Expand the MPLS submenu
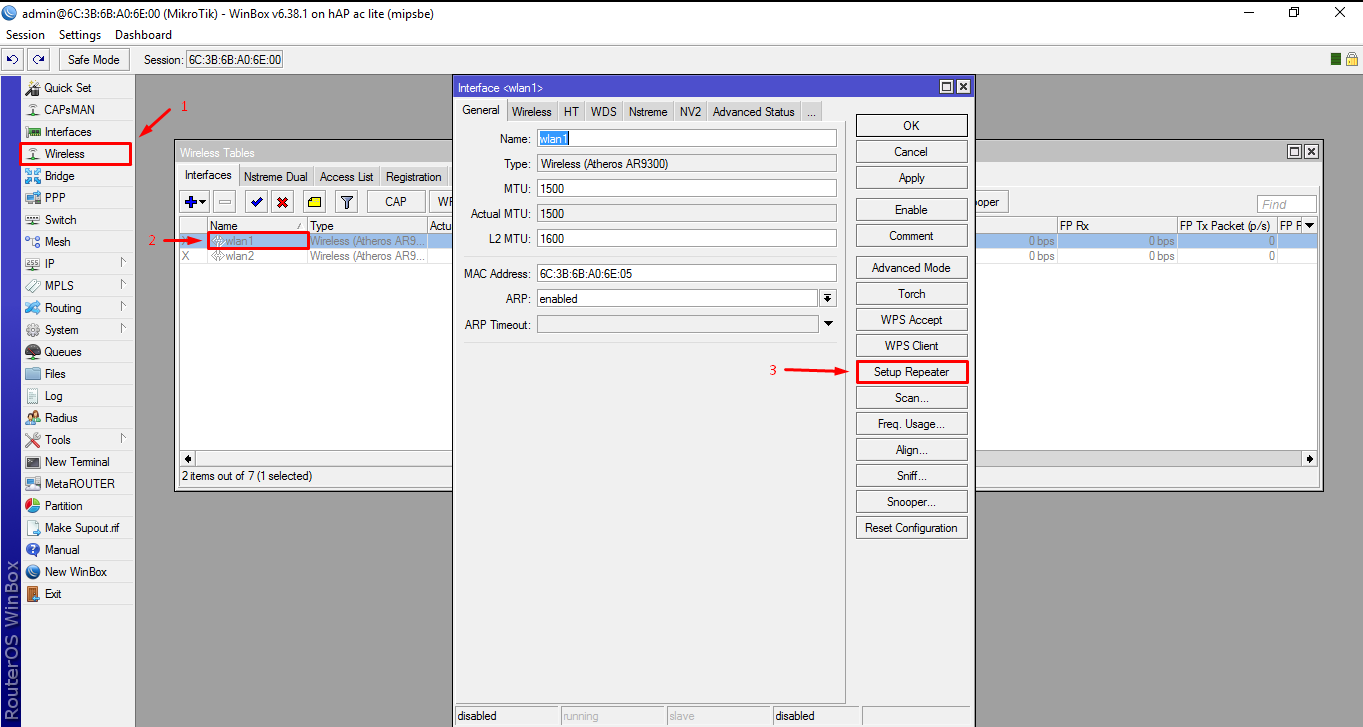Screen dimensions: 1363x727 coord(124,286)
